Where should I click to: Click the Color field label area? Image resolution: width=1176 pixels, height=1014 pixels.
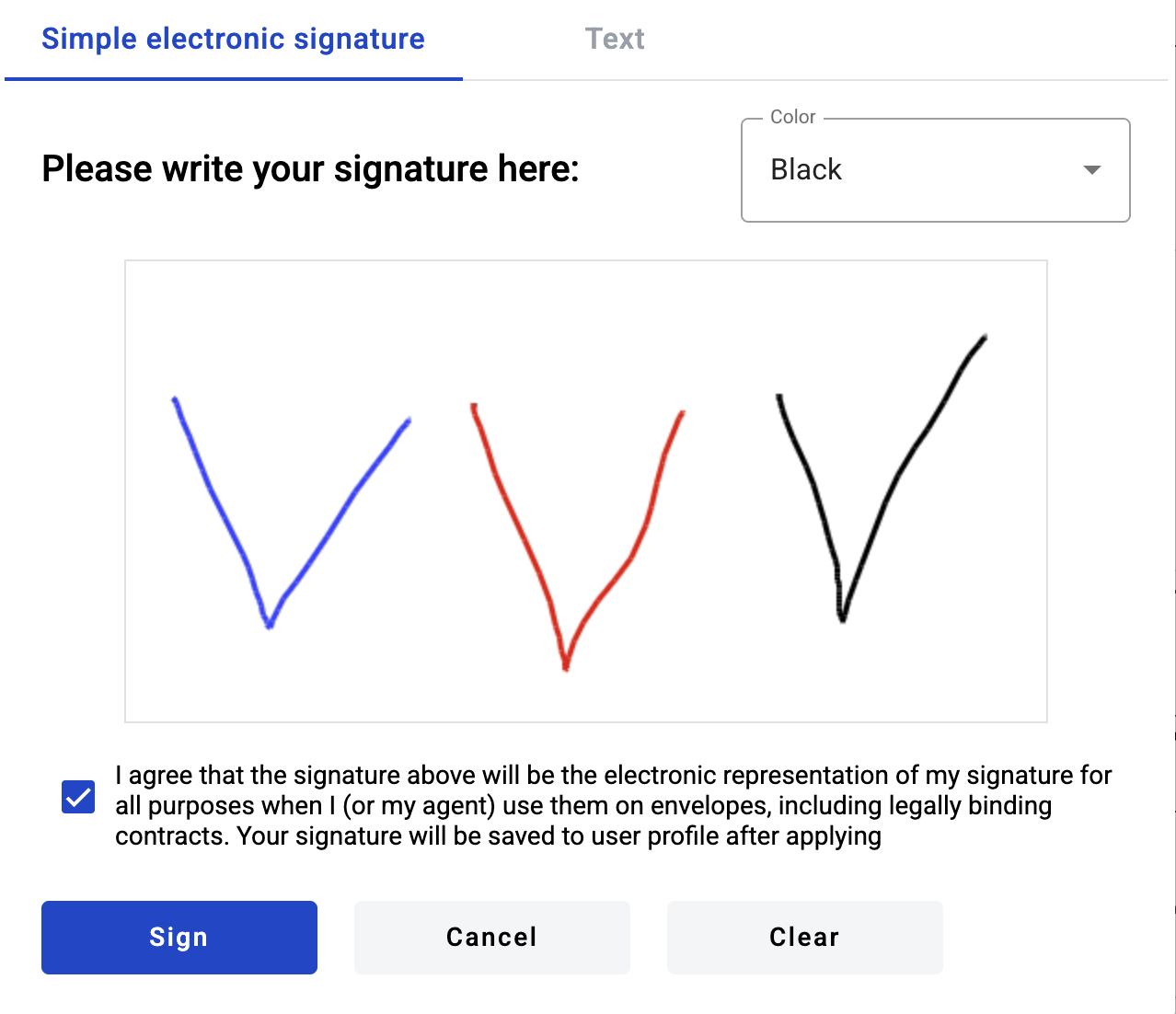click(793, 117)
